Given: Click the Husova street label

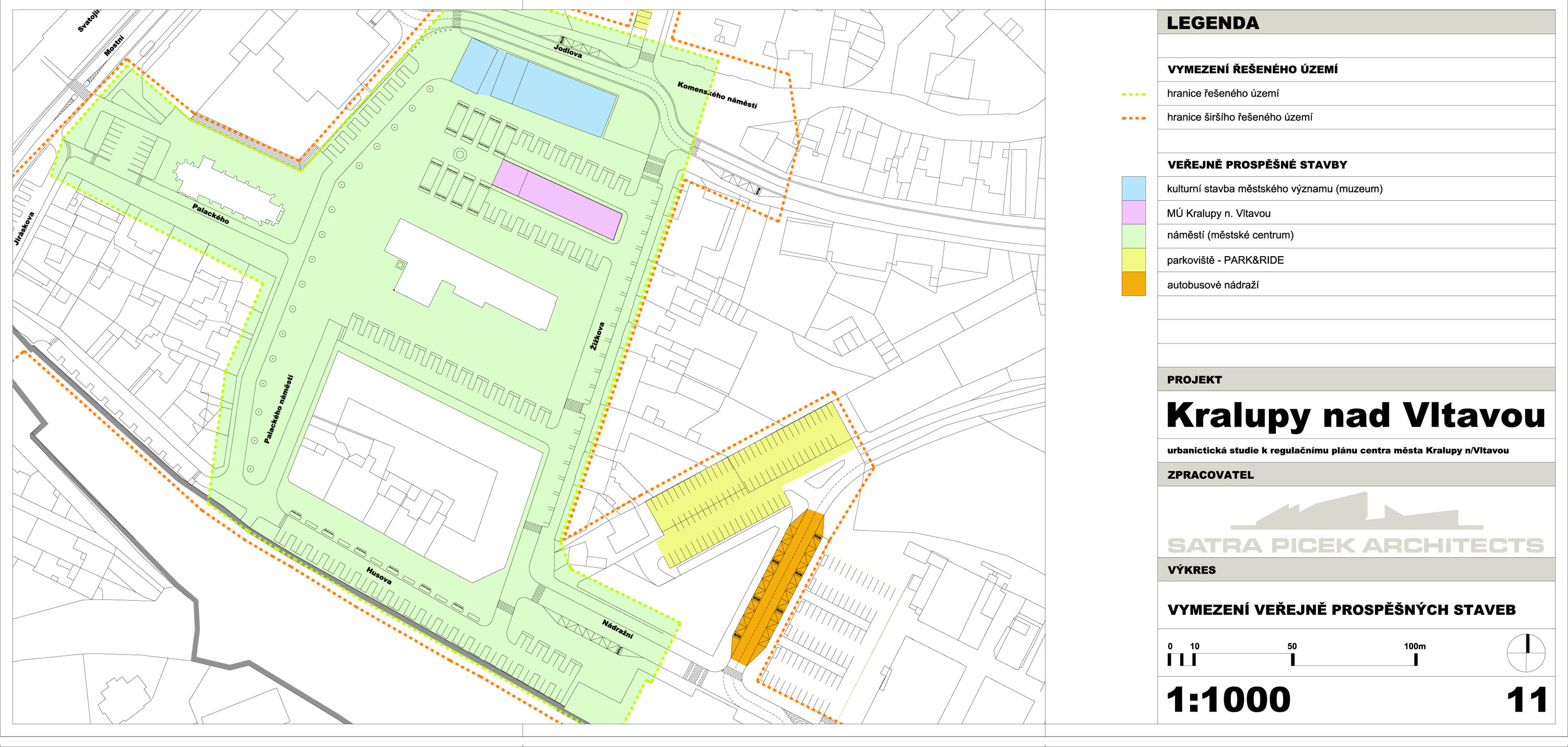Looking at the screenshot, I should (x=378, y=576).
